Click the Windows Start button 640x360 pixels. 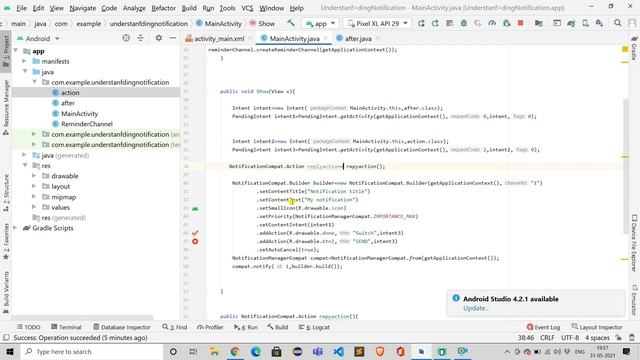pos(10,351)
